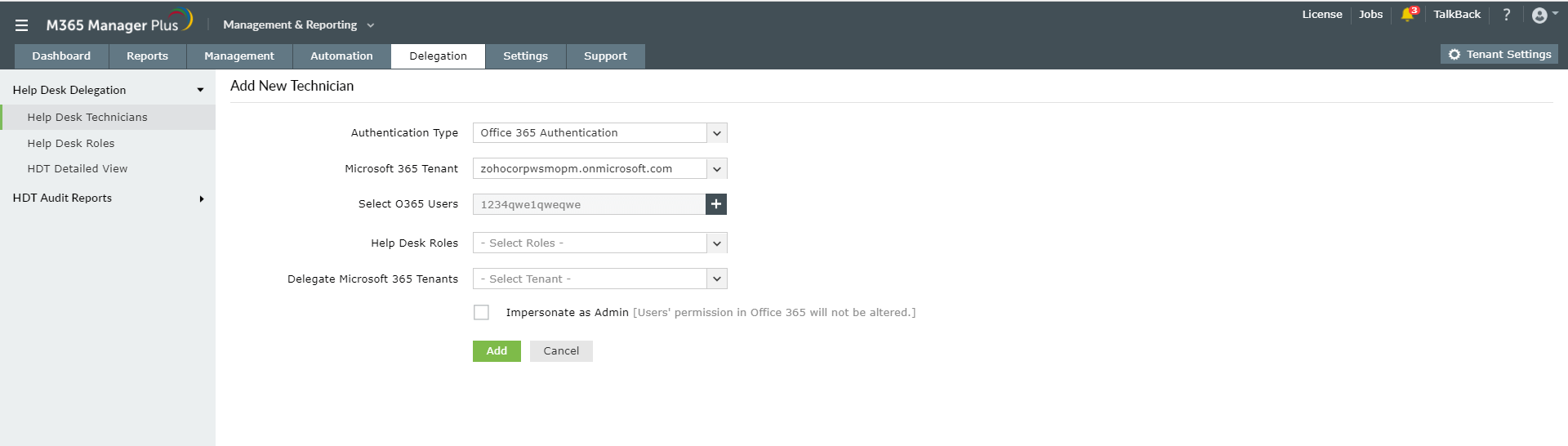1568x446 pixels.
Task: Enable the Impersonate as Admin checkbox
Action: click(482, 313)
